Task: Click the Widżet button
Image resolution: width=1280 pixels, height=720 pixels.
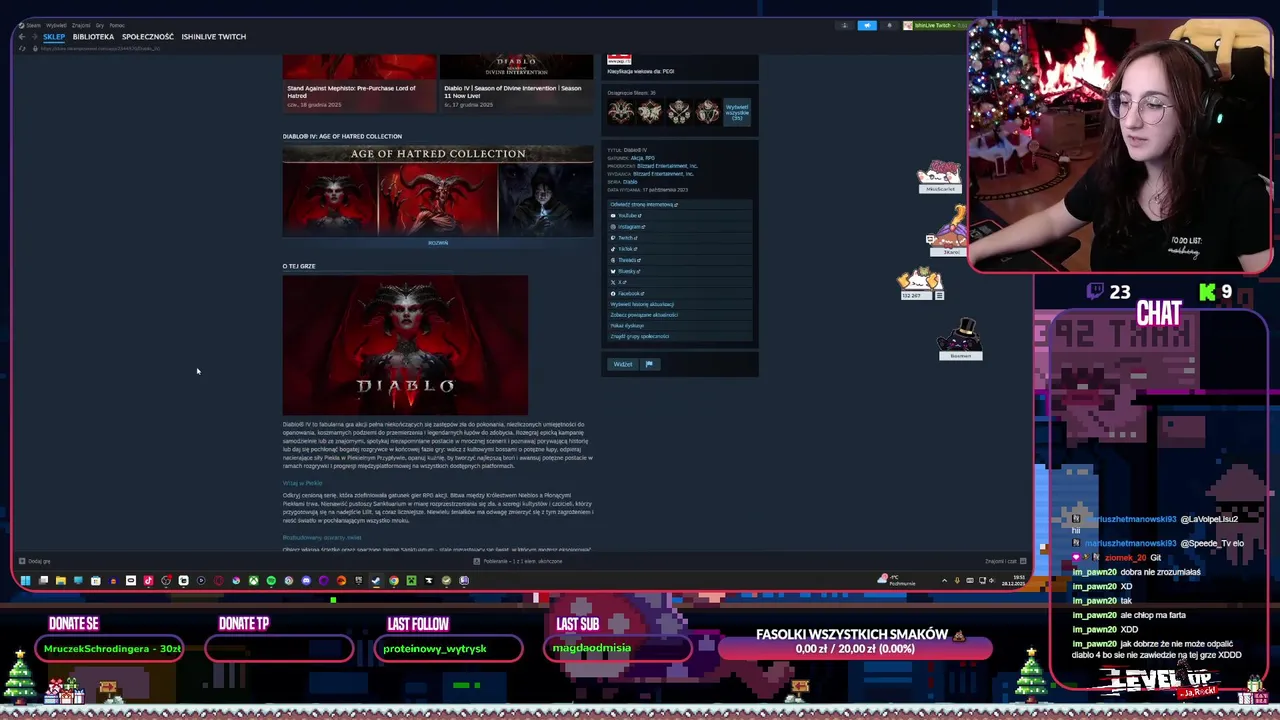Action: click(x=623, y=364)
